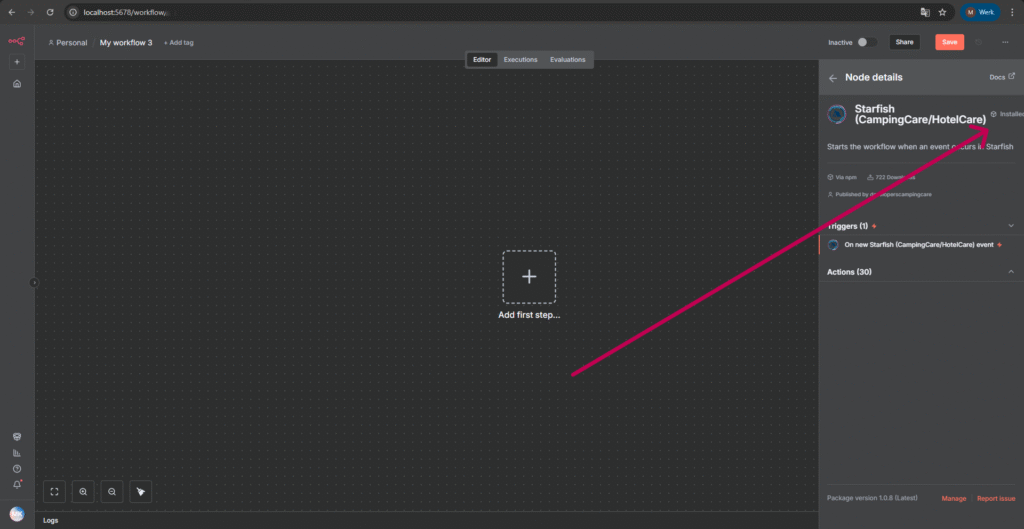Toggle the Inactive workflow switch
This screenshot has height=529, width=1024.
click(867, 42)
